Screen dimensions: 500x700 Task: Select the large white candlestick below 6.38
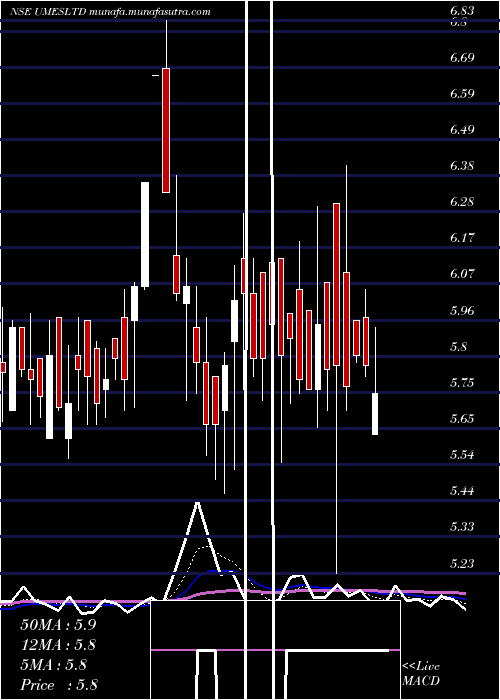(x=145, y=234)
